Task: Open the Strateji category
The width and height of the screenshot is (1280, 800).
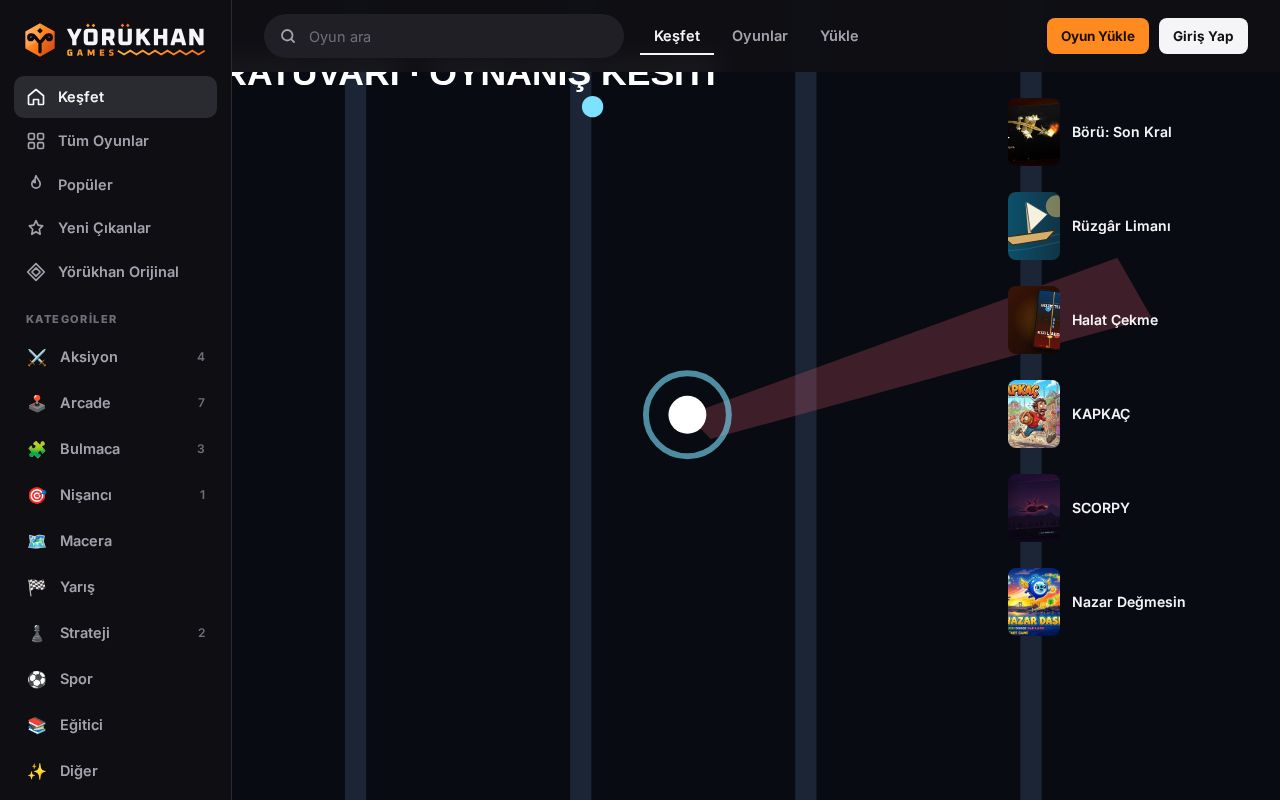Action: (115, 633)
